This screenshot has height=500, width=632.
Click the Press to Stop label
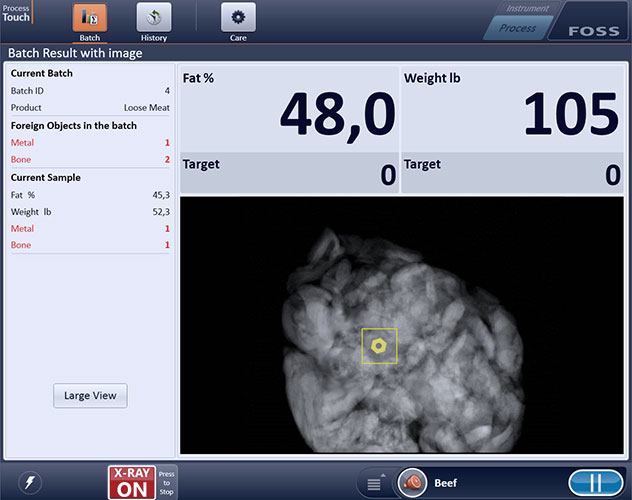pos(167,483)
